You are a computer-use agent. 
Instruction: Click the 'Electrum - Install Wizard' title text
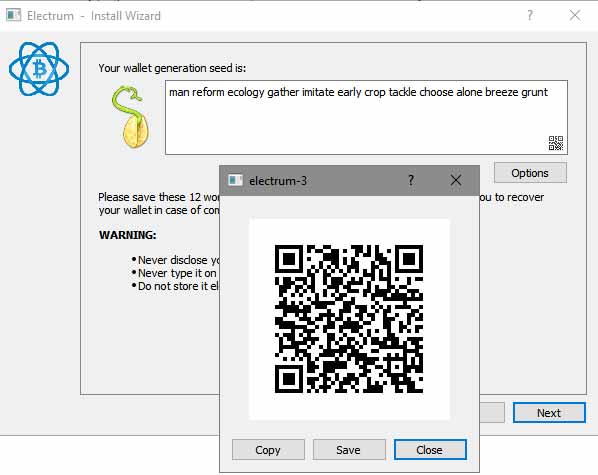click(94, 16)
